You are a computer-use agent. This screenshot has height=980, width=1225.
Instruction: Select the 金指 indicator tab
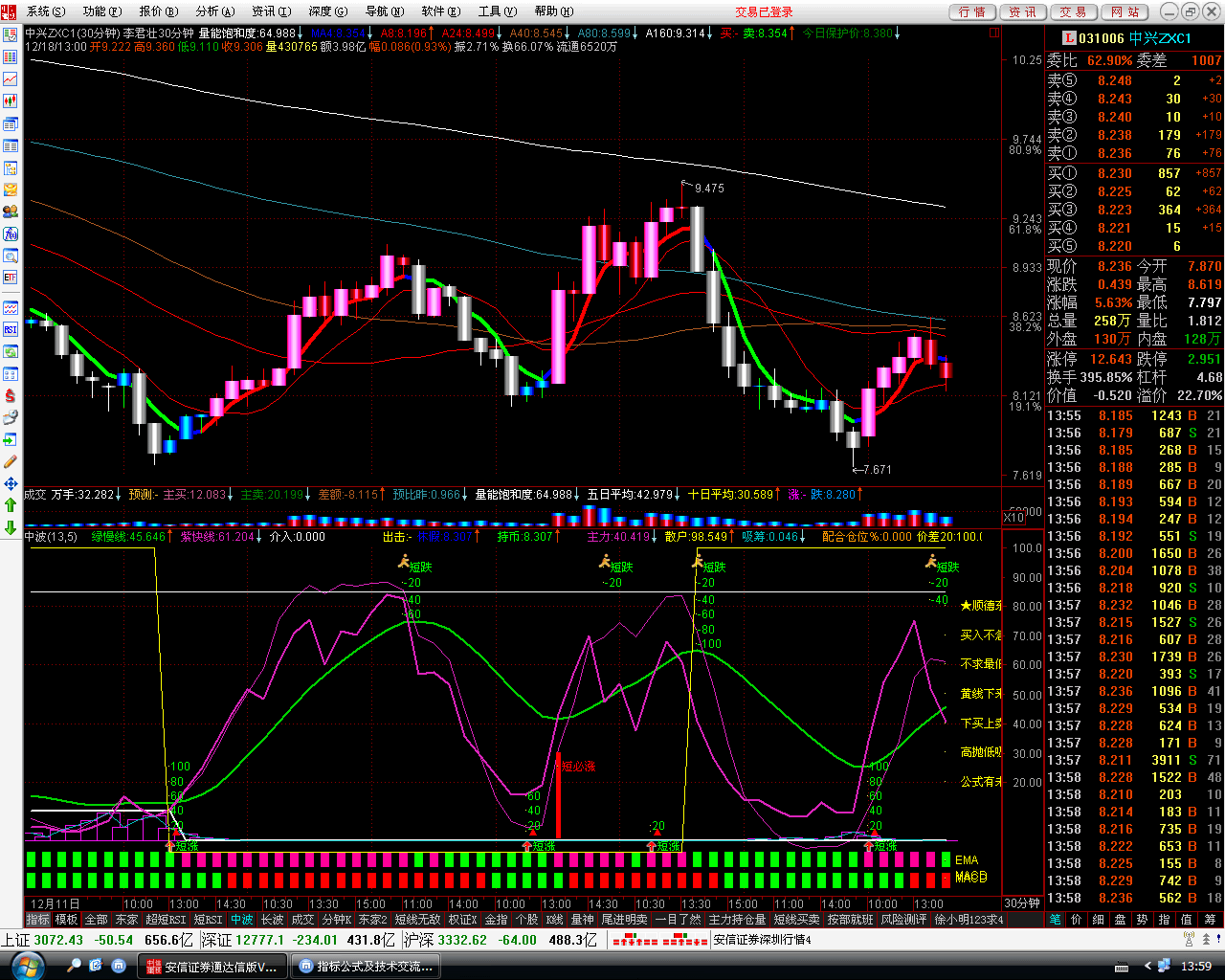click(x=497, y=920)
